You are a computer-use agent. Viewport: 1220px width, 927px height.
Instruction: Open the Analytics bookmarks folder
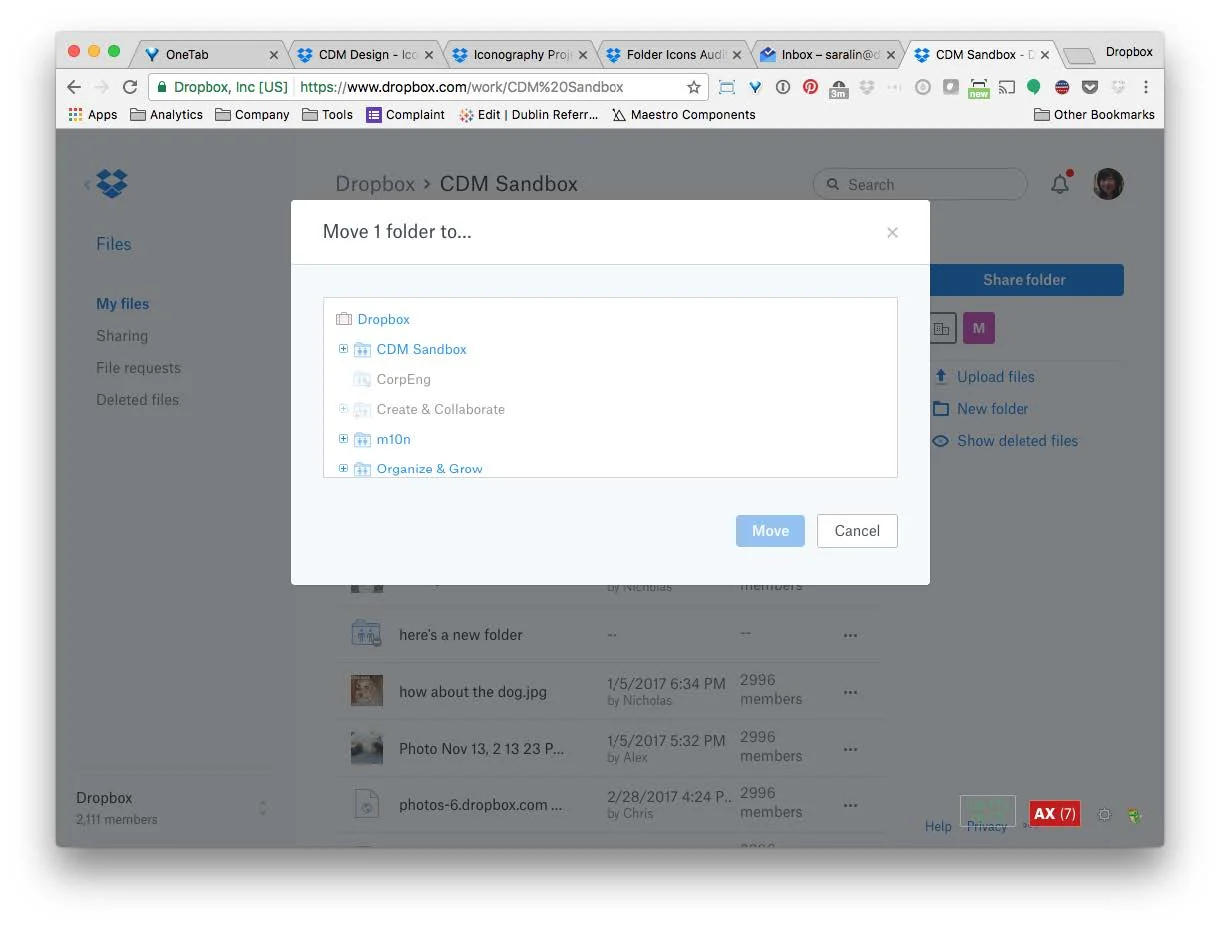point(167,115)
